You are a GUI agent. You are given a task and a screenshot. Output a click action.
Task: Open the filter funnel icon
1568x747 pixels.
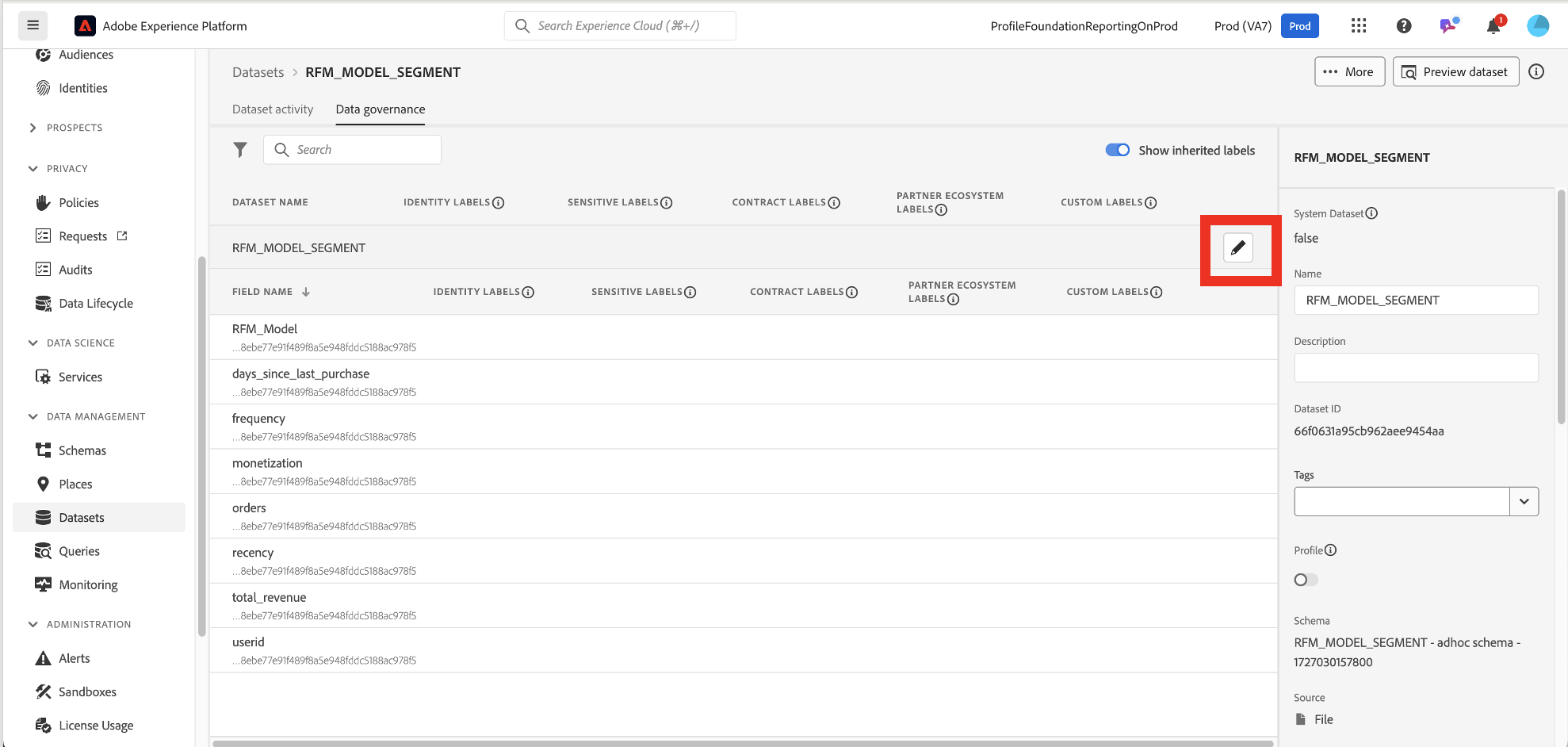pyautogui.click(x=240, y=150)
